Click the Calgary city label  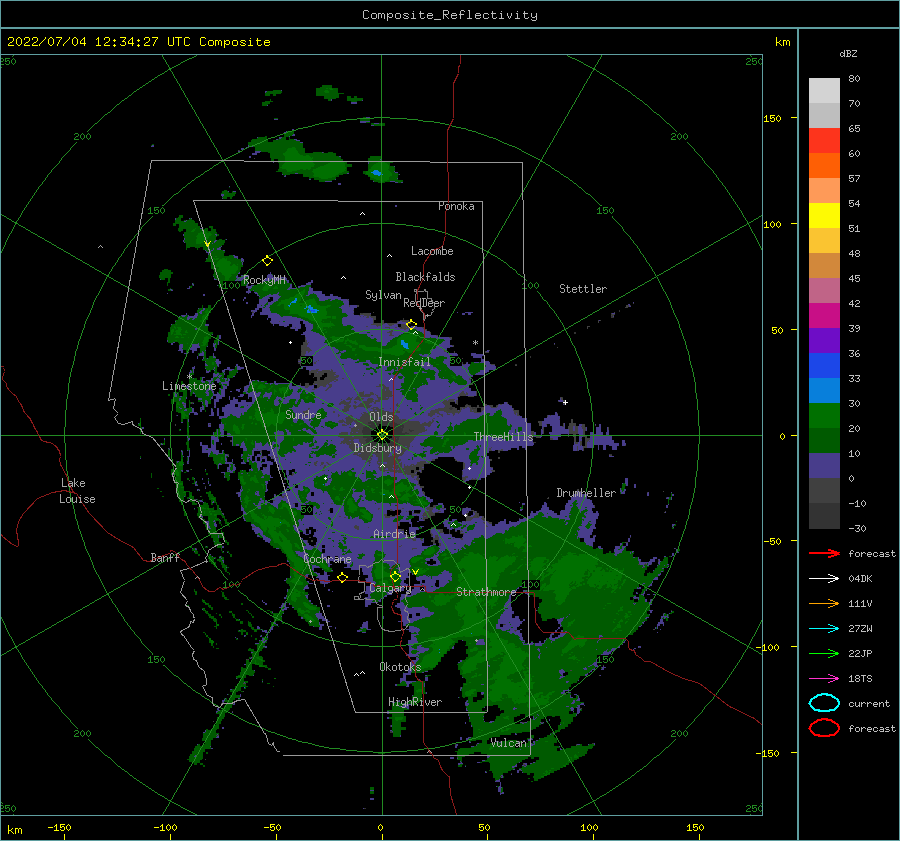[390, 588]
